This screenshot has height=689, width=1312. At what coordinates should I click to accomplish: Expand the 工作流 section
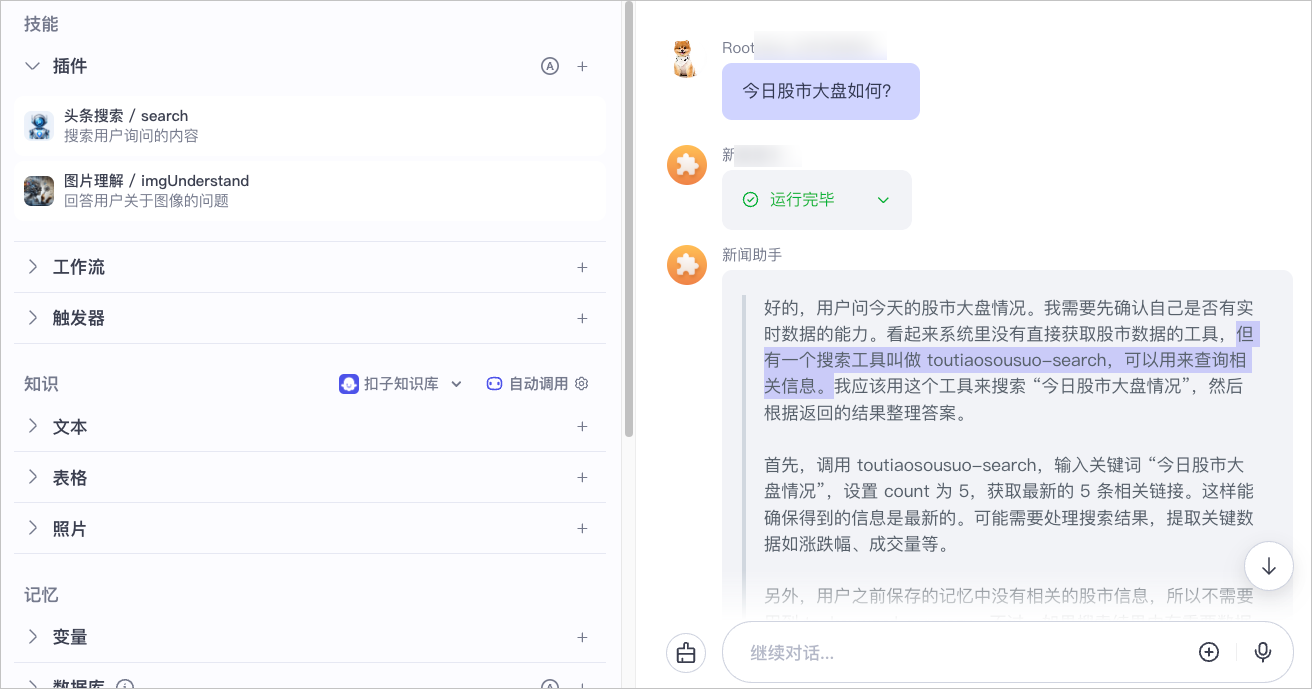32,267
